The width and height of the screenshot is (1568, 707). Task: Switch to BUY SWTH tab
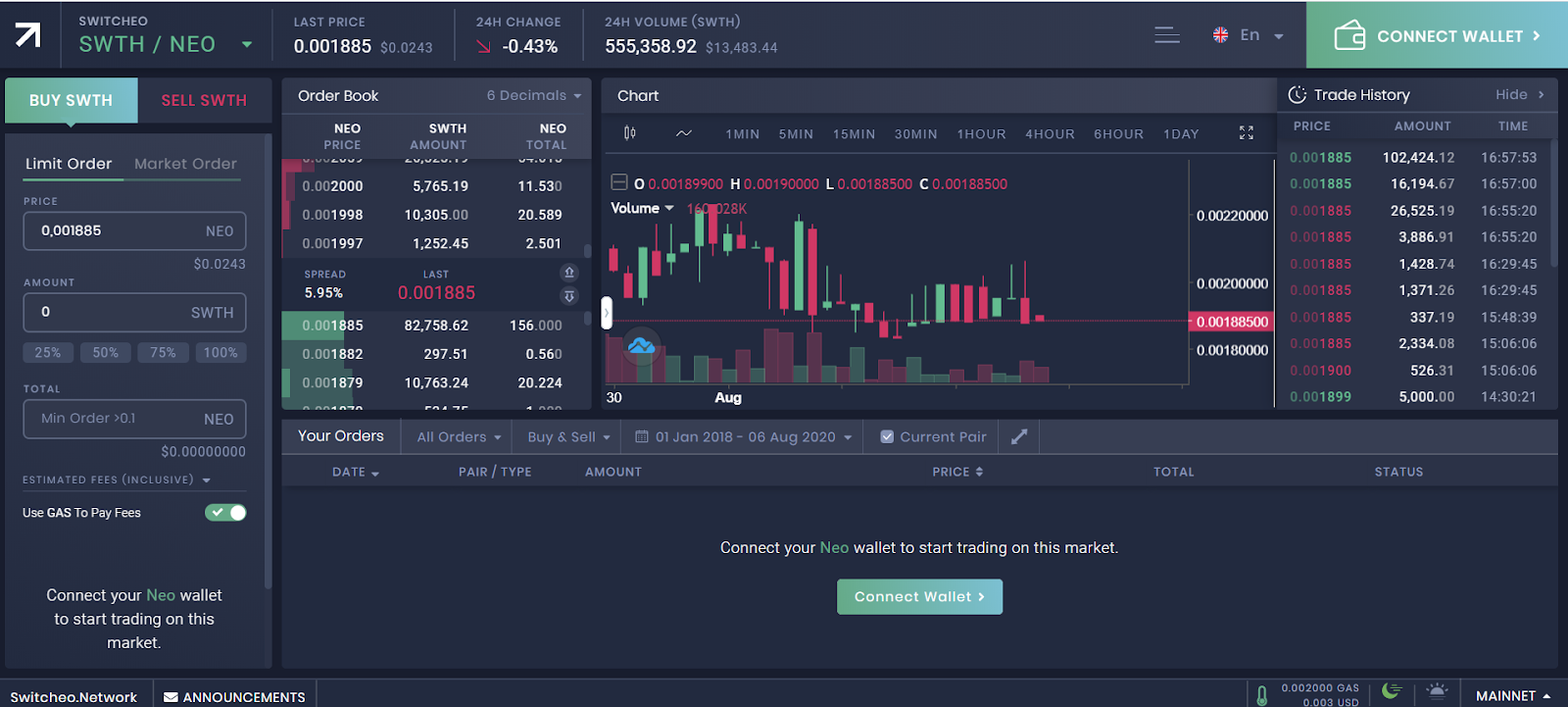(71, 100)
